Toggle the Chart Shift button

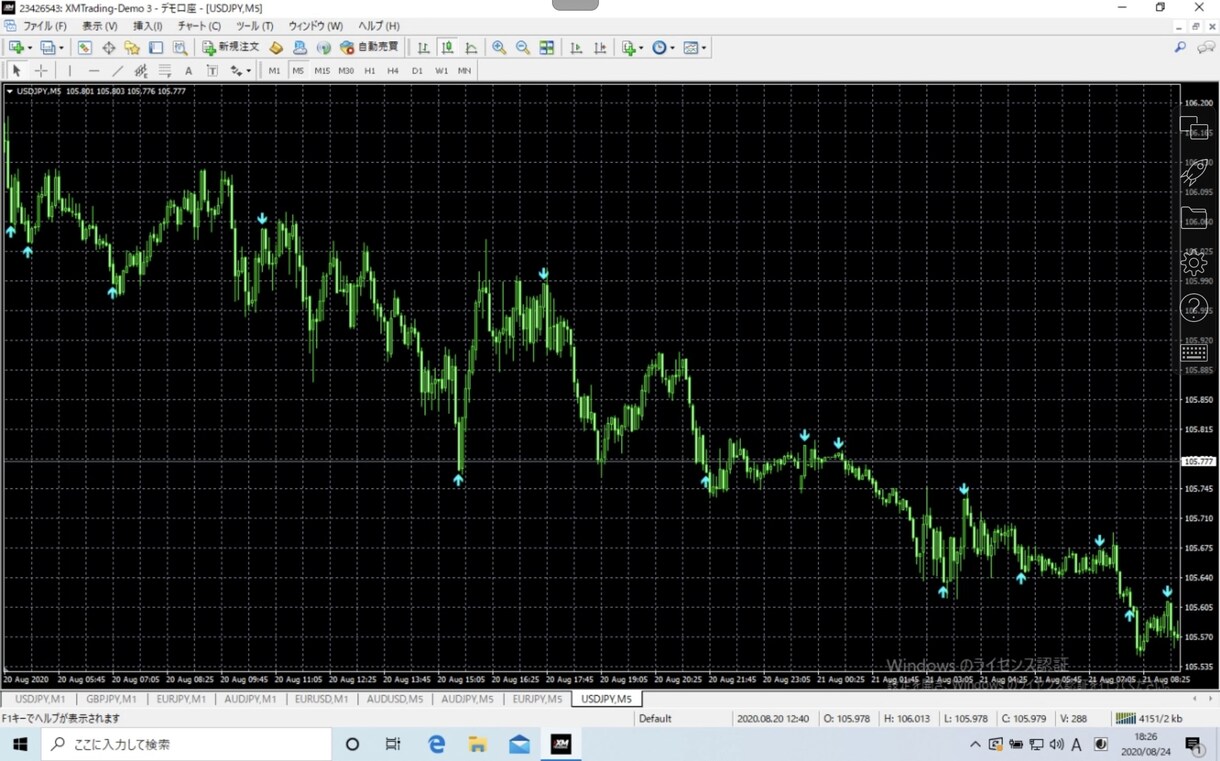point(599,47)
